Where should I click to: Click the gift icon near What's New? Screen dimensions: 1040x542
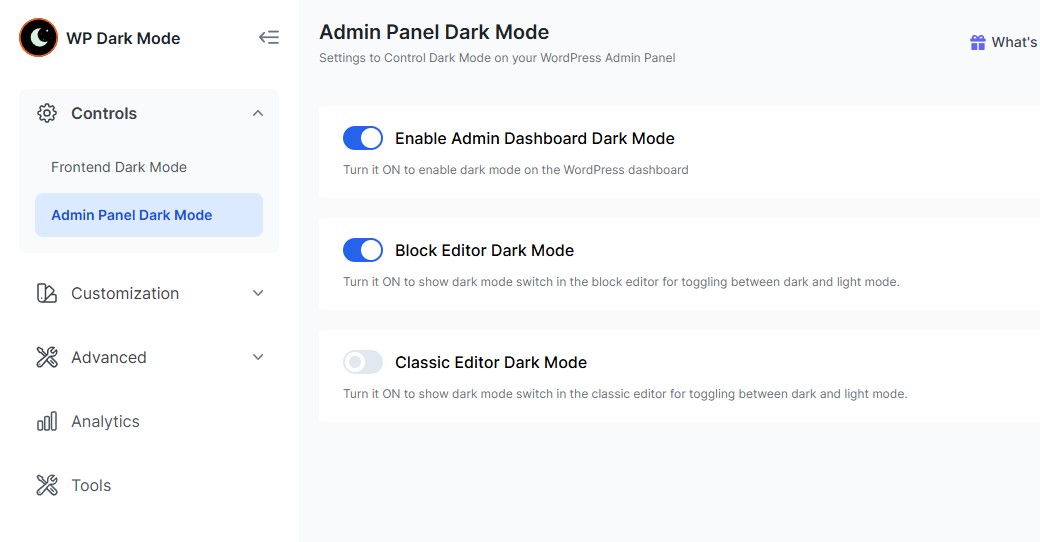[x=978, y=42]
